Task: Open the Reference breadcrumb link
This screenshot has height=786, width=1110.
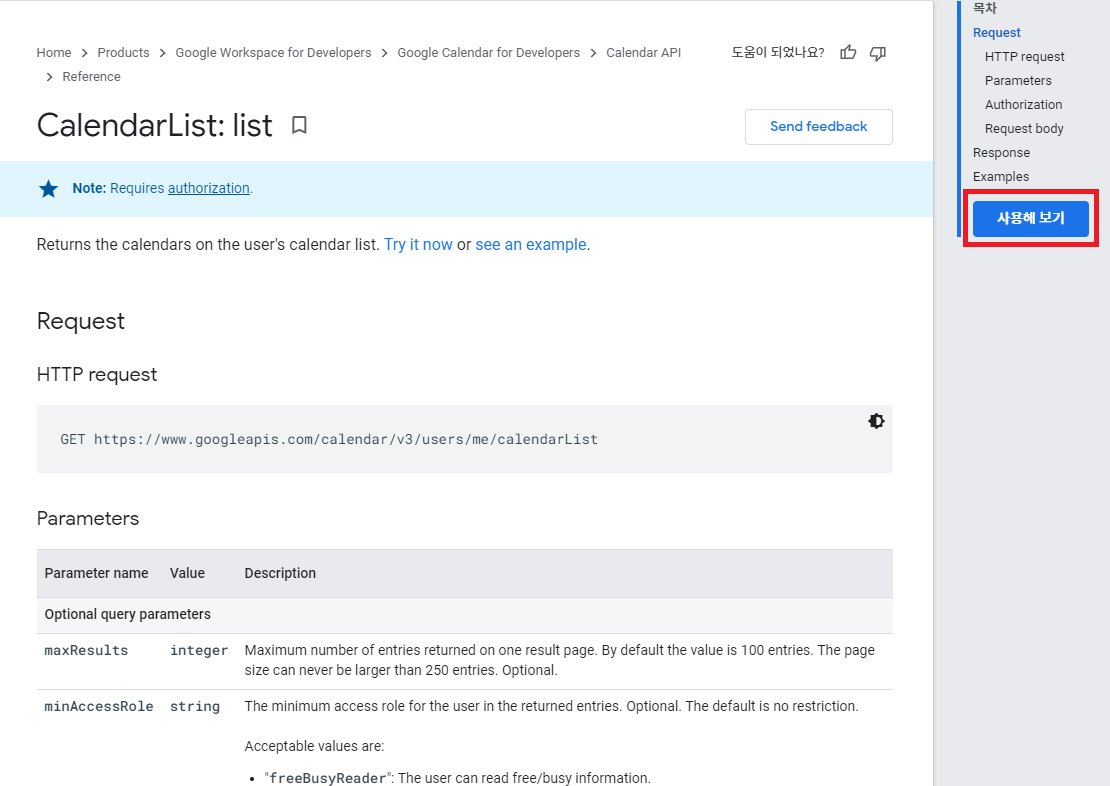Action: [91, 76]
